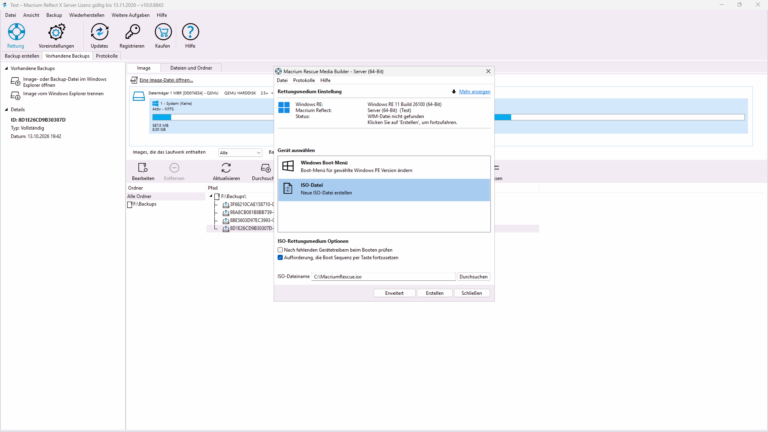Image resolution: width=768 pixels, height=432 pixels.
Task: Click partition usage bar of 1 - System
Action: coord(213,118)
